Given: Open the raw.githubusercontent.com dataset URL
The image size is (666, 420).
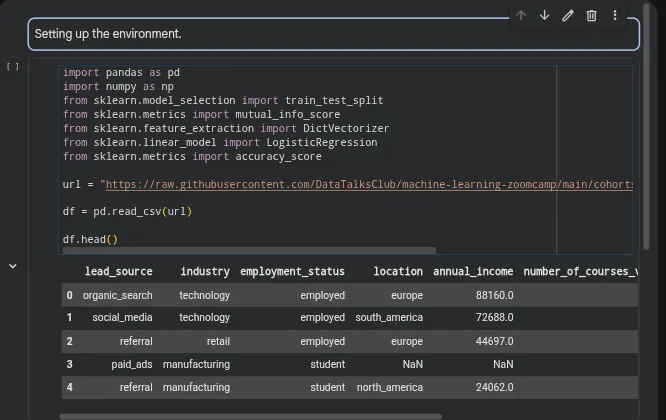Looking at the screenshot, I should (x=369, y=184).
